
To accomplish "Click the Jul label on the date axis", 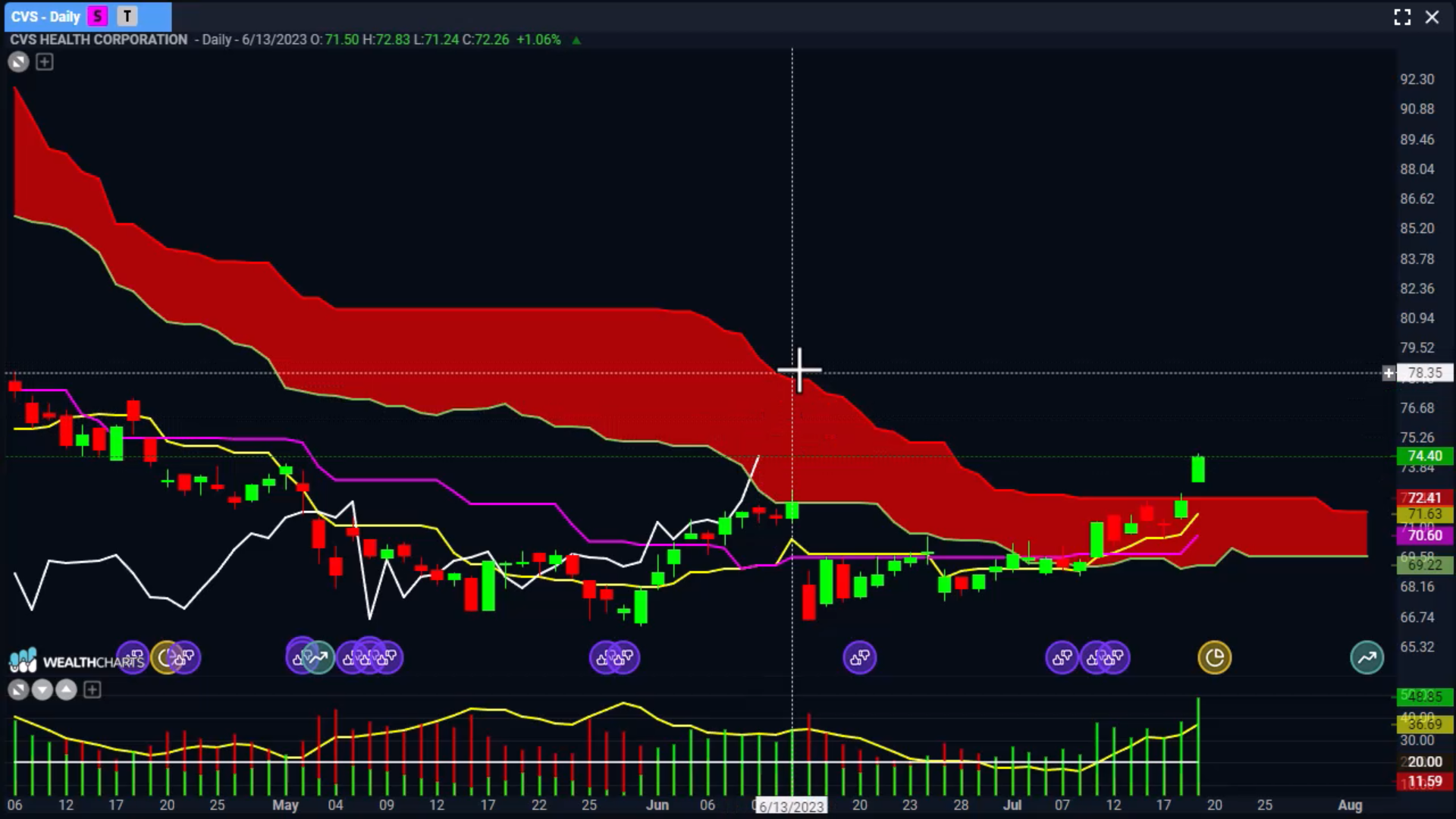I will click(1012, 805).
